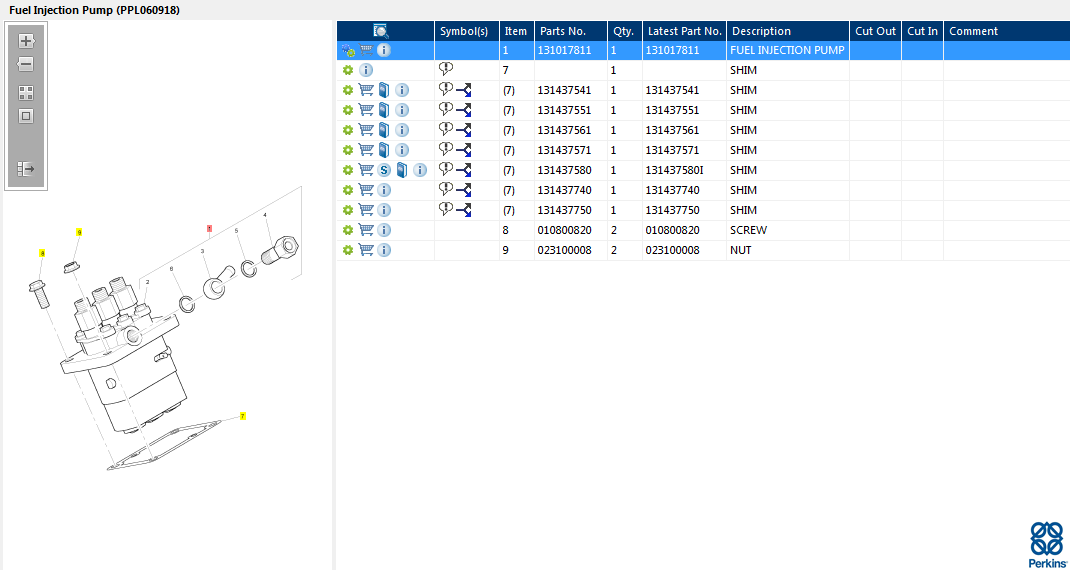Open the book icon for part 131437541

(384, 89)
